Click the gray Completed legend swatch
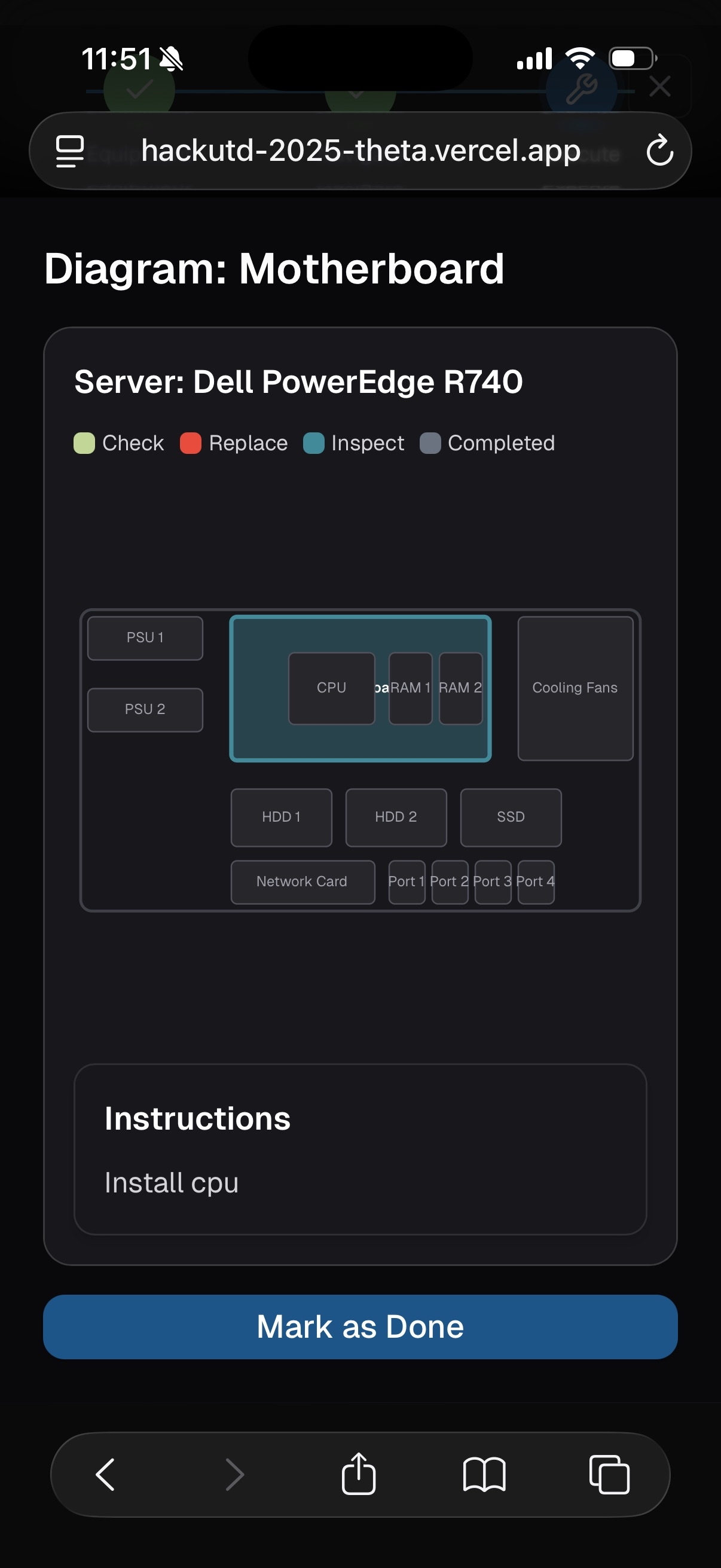This screenshot has width=721, height=1568. click(x=430, y=443)
